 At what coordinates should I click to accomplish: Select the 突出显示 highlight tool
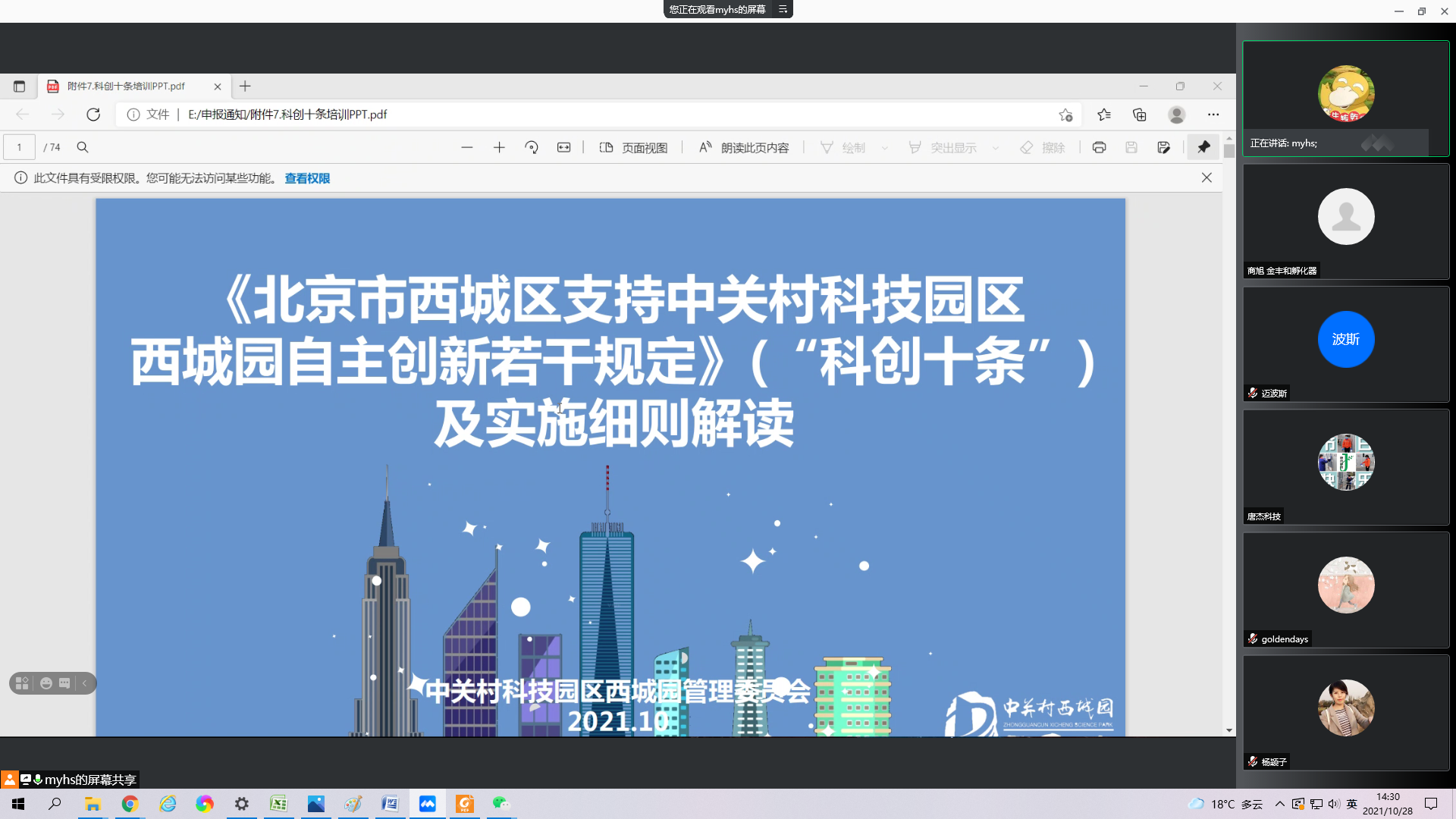[942, 148]
